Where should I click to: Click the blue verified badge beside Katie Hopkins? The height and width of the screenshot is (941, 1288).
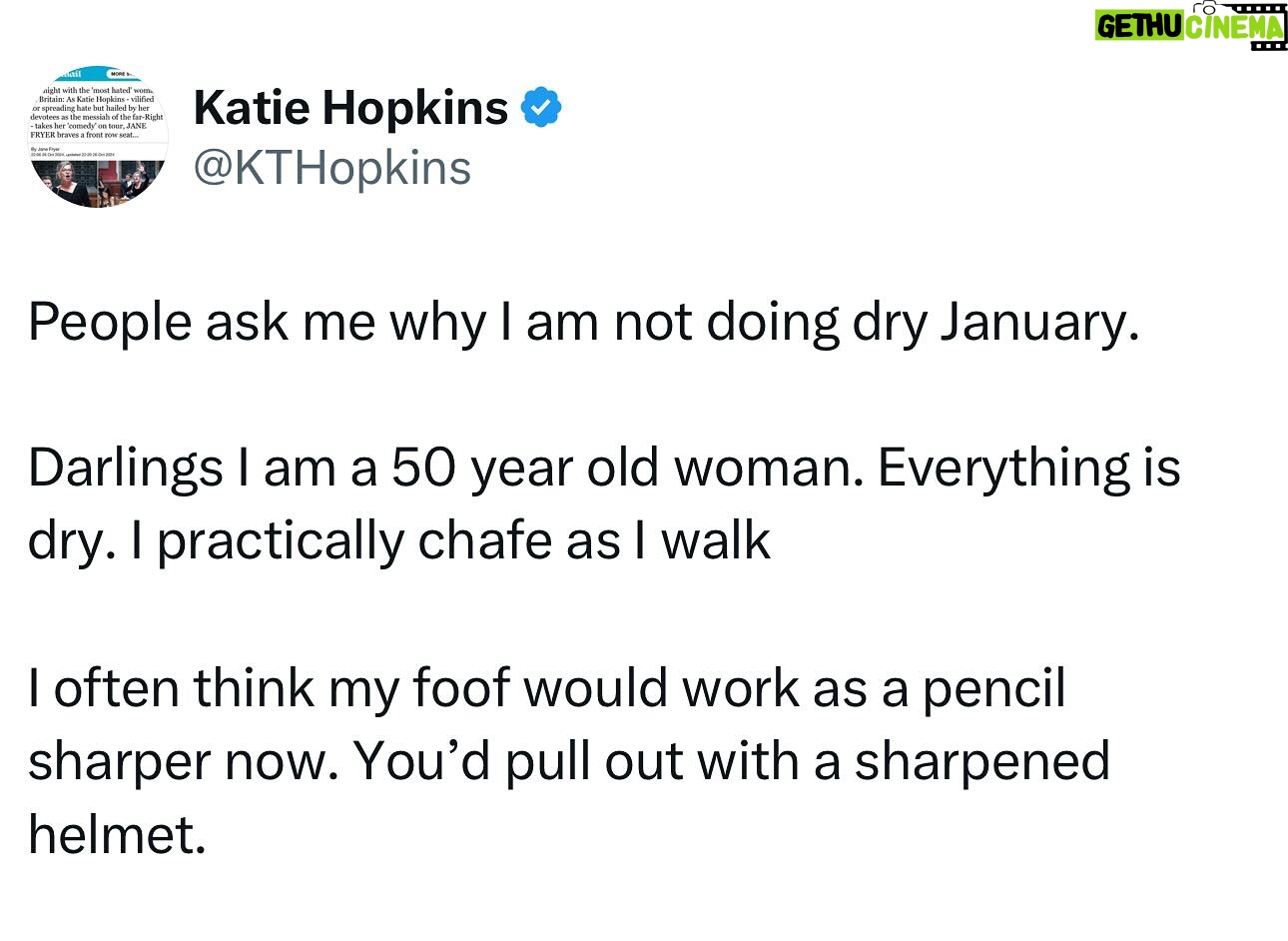pos(540,108)
